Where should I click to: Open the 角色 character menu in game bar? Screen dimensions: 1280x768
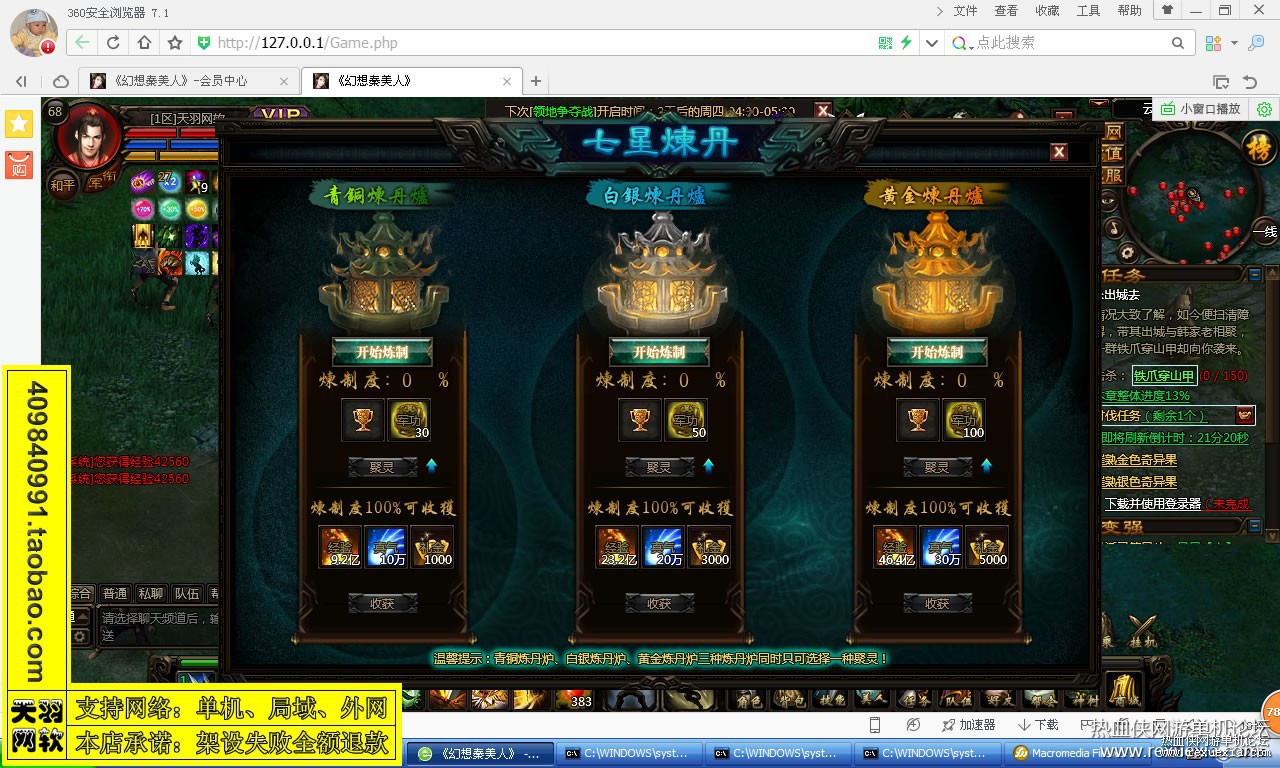coord(749,700)
